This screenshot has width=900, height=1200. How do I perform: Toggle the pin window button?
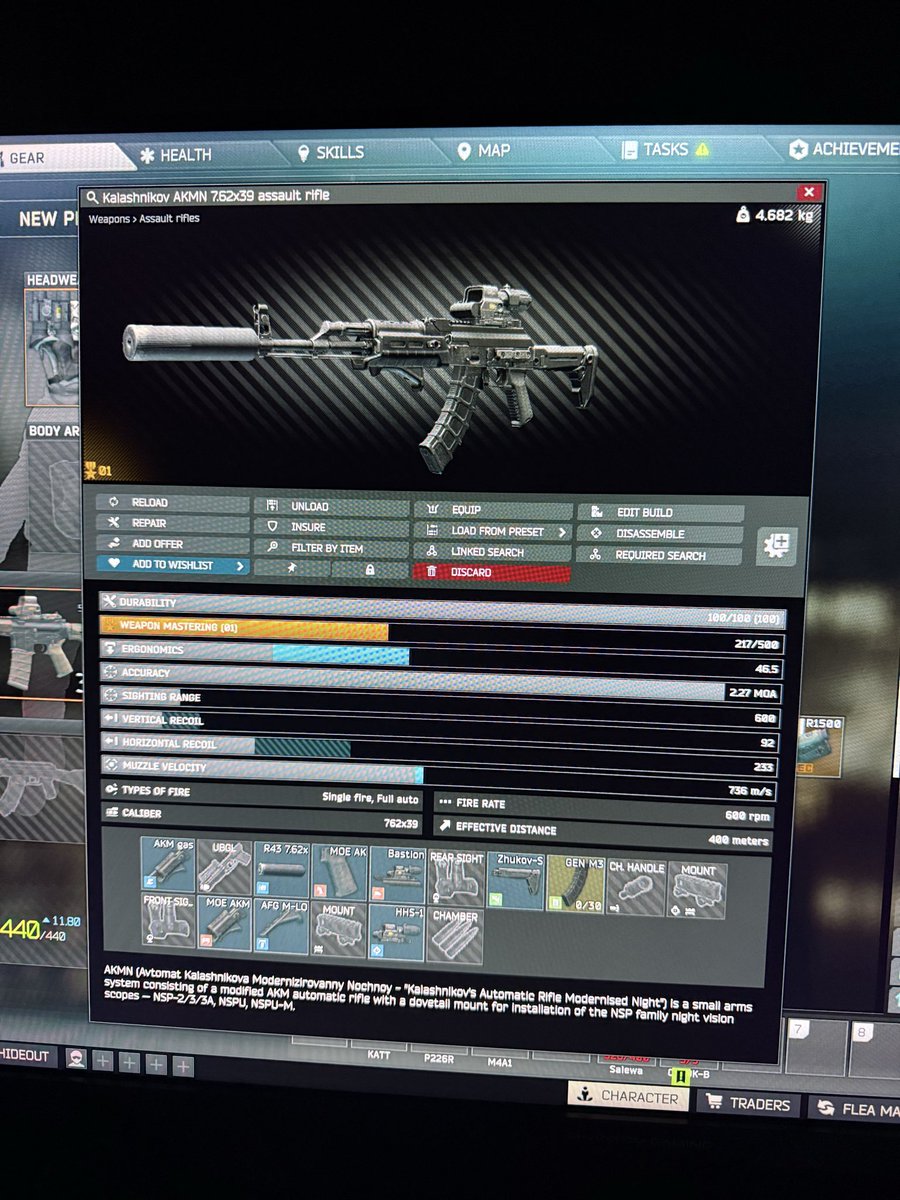(291, 568)
